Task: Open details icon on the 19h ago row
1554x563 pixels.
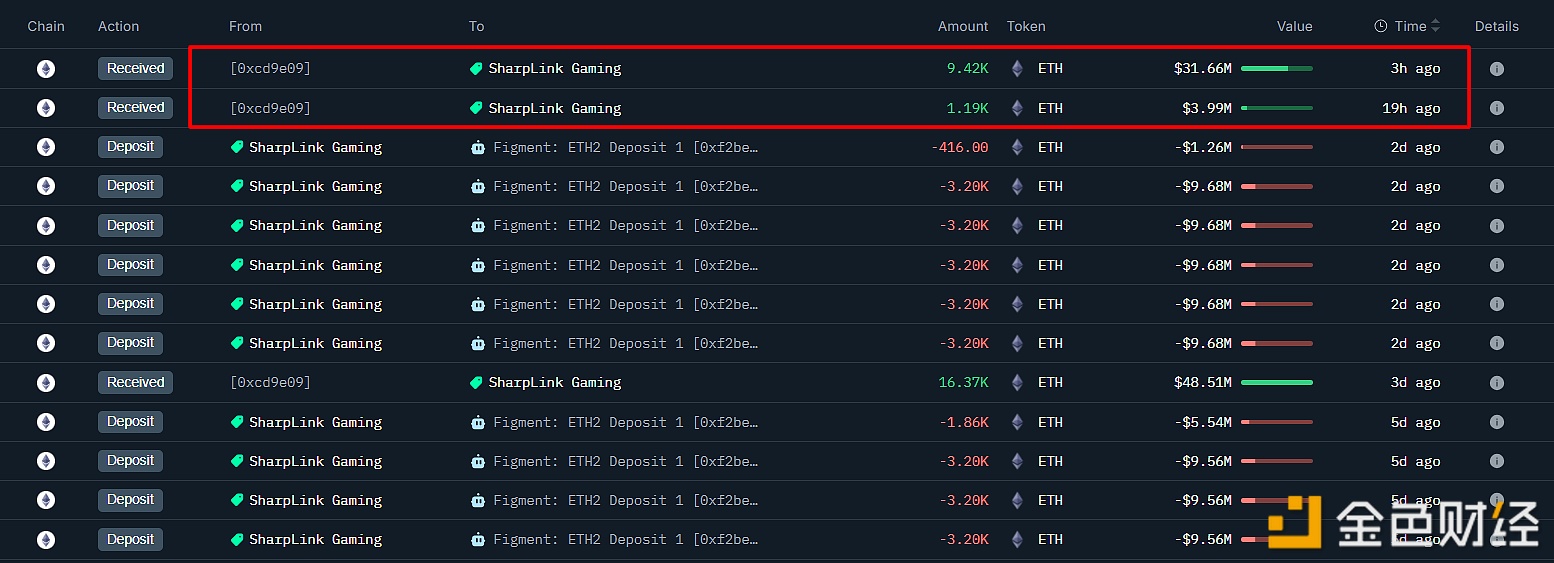Action: pyautogui.click(x=1496, y=108)
